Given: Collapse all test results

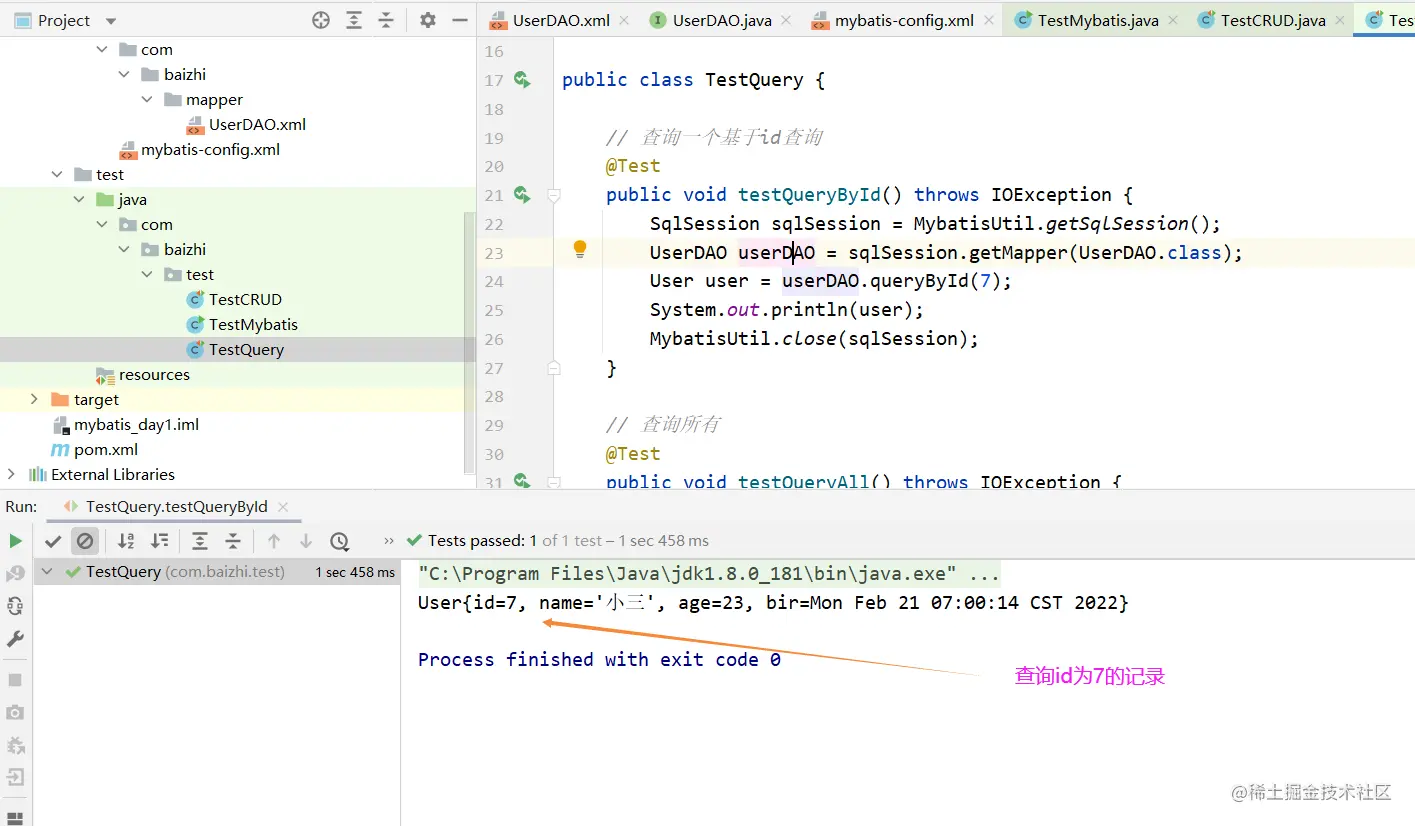Looking at the screenshot, I should point(233,541).
